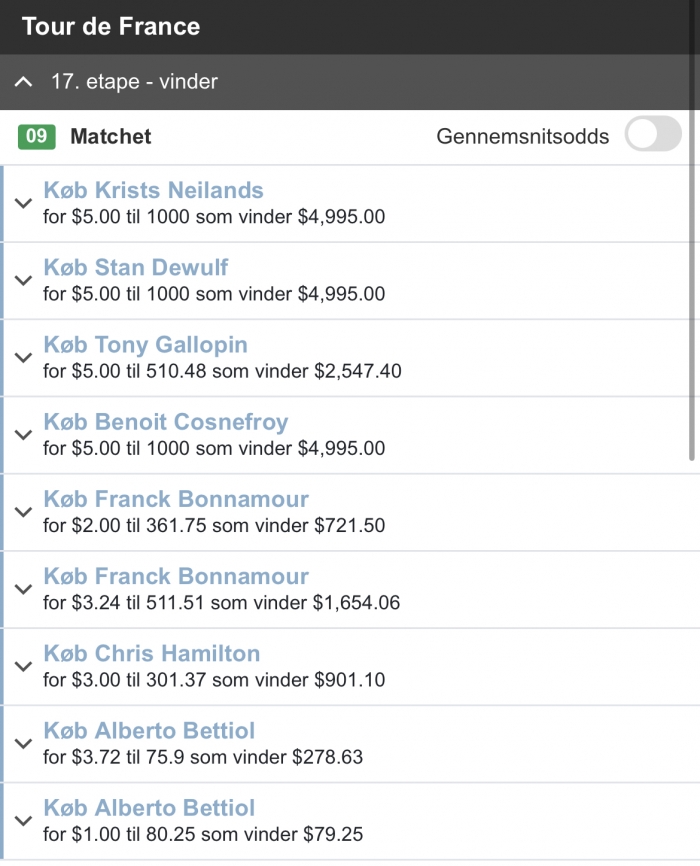Click the green 09 matched count badge
The width and height of the screenshot is (700, 866).
coord(36,136)
